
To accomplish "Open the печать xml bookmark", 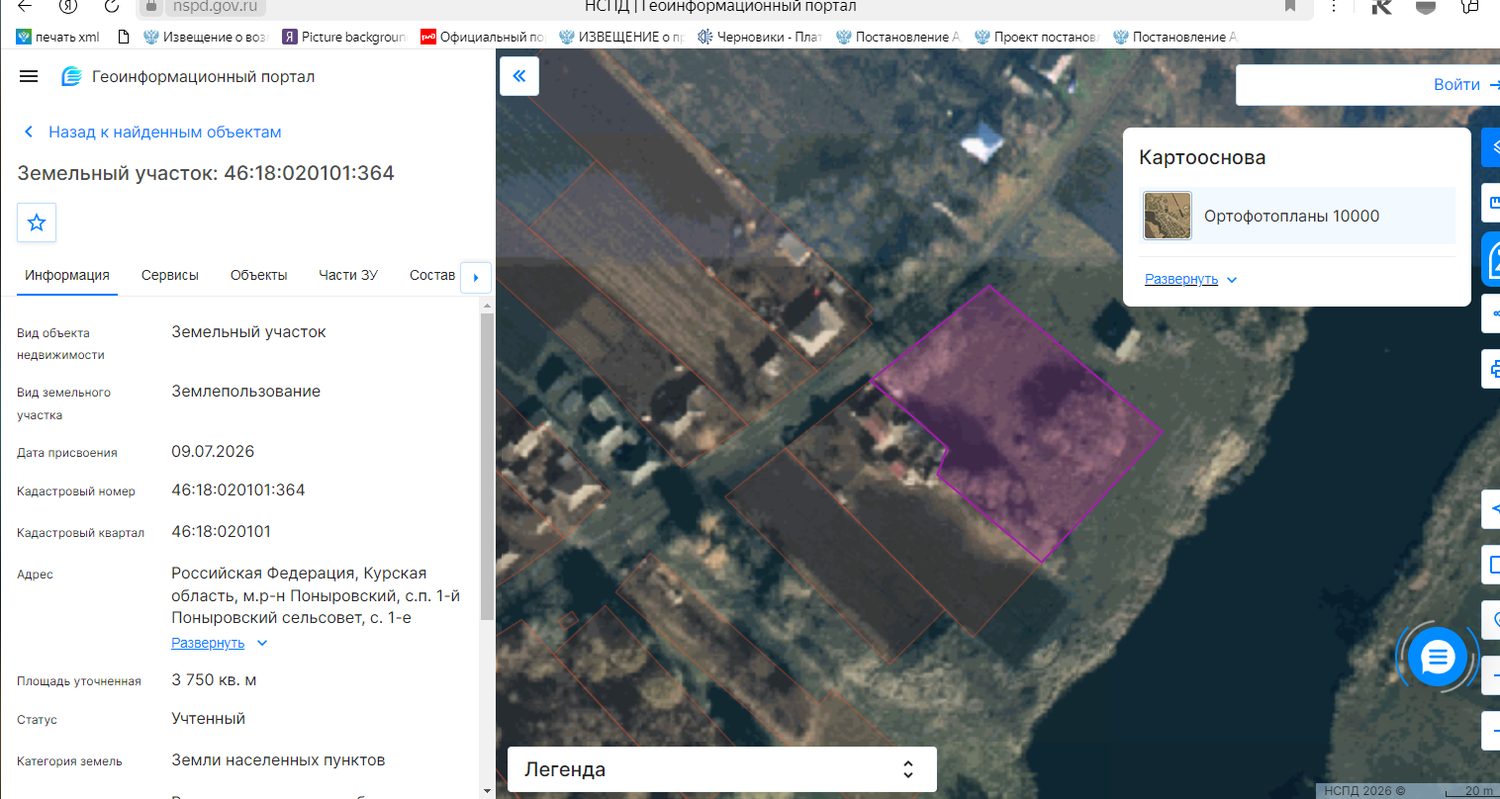I will point(58,37).
